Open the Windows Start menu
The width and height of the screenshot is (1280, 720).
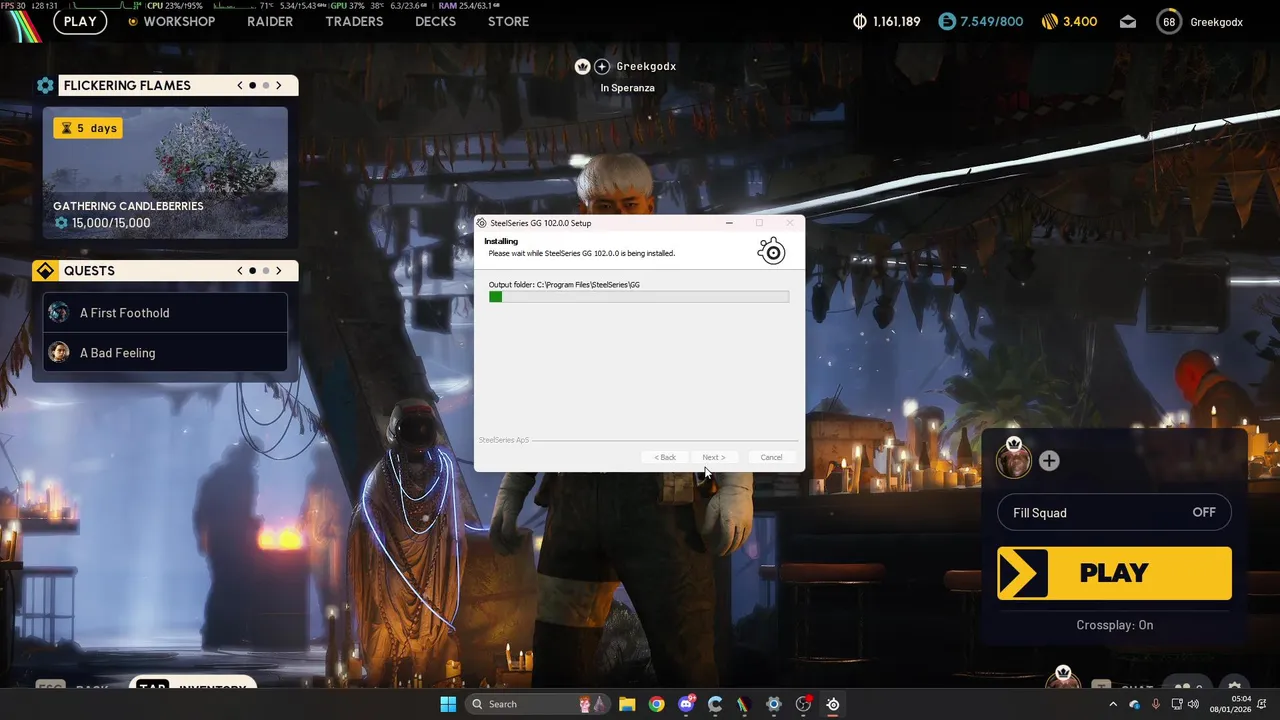(x=448, y=704)
